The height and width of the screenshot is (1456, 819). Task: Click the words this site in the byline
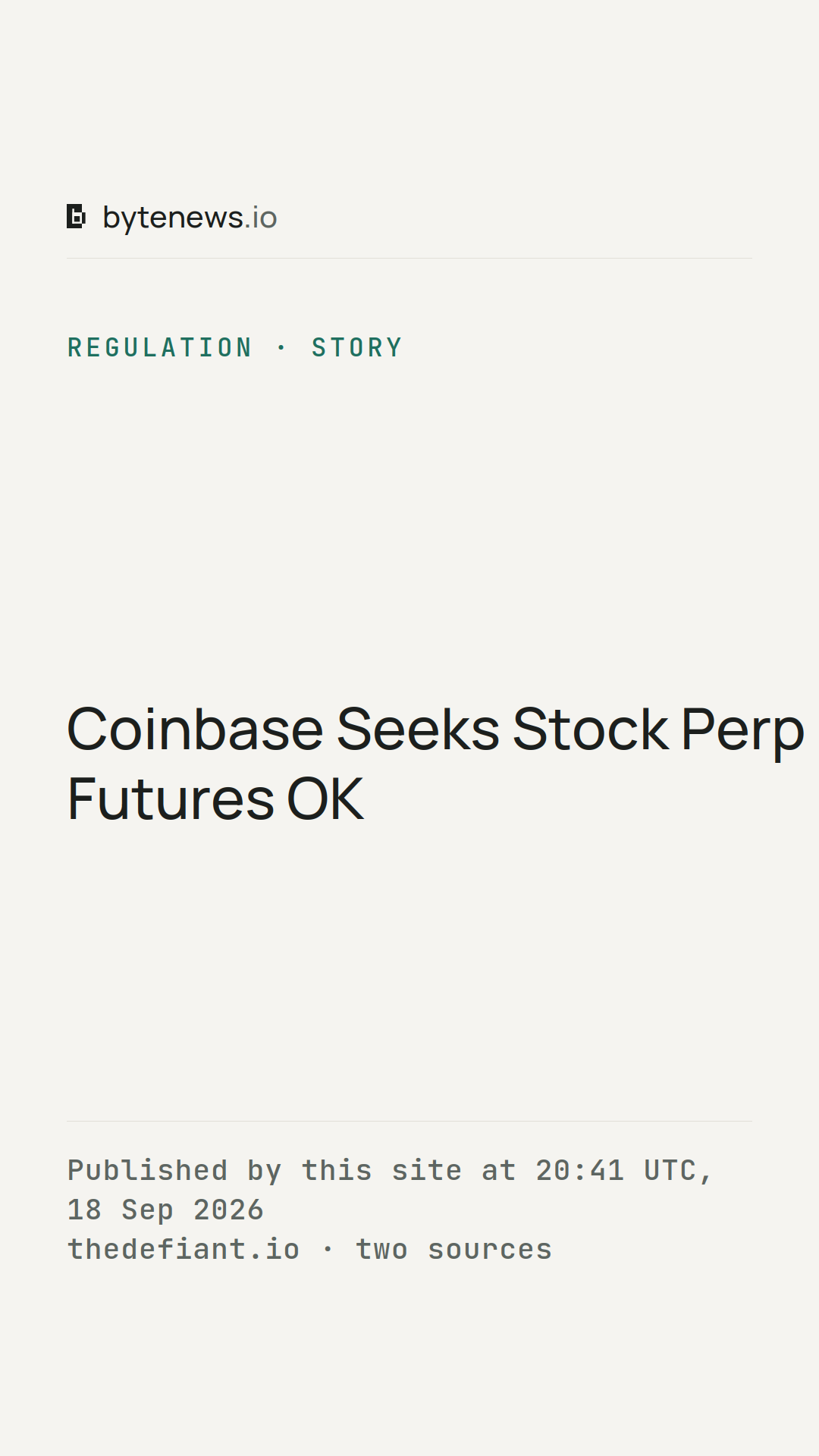click(x=382, y=1170)
